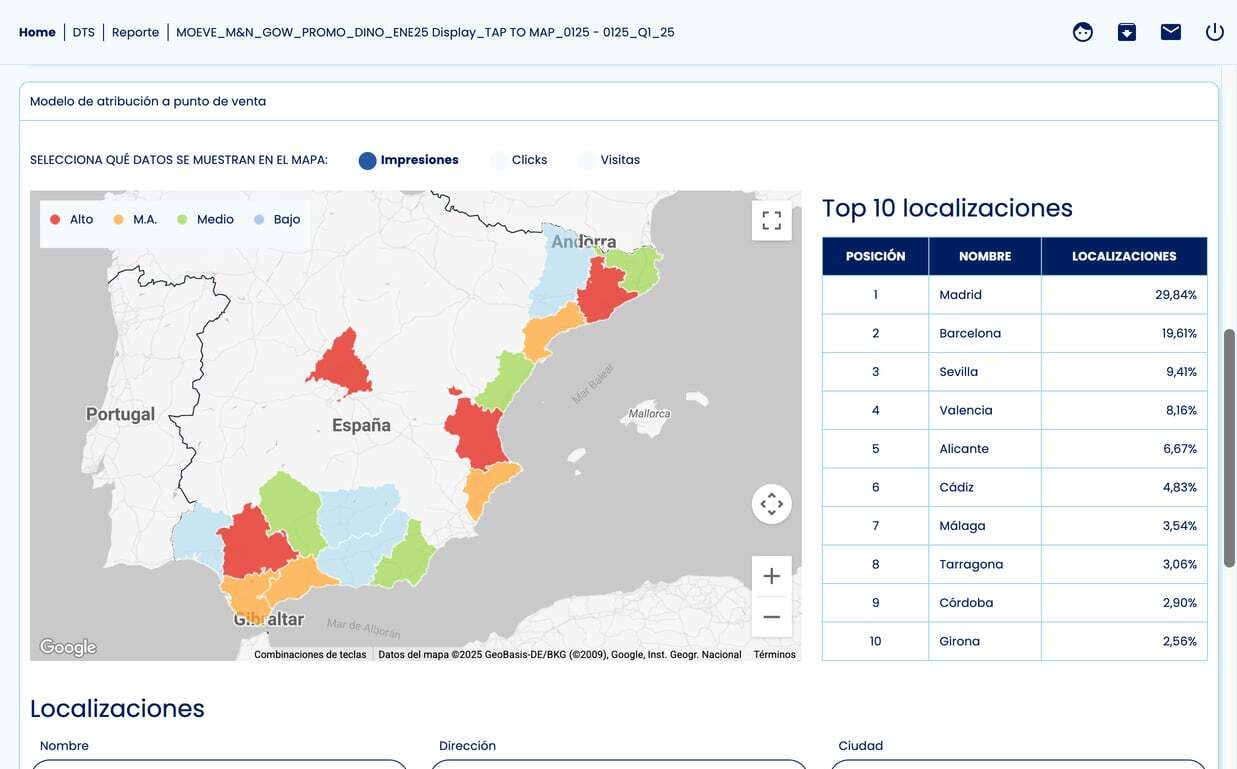
Task: Click the Madrid table cell
Action: [x=985, y=295]
